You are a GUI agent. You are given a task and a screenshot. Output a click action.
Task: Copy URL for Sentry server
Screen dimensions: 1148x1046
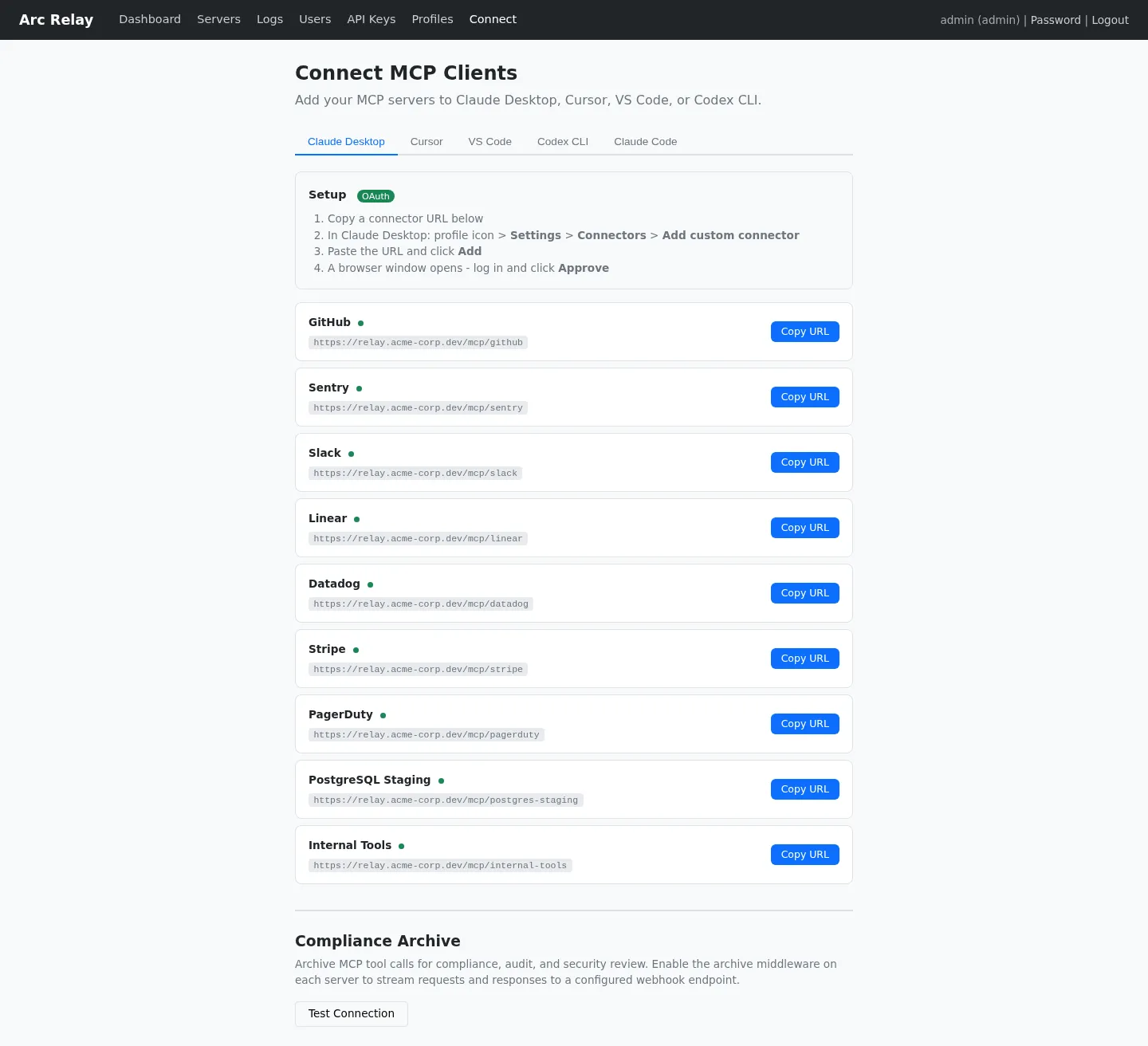[x=804, y=397]
